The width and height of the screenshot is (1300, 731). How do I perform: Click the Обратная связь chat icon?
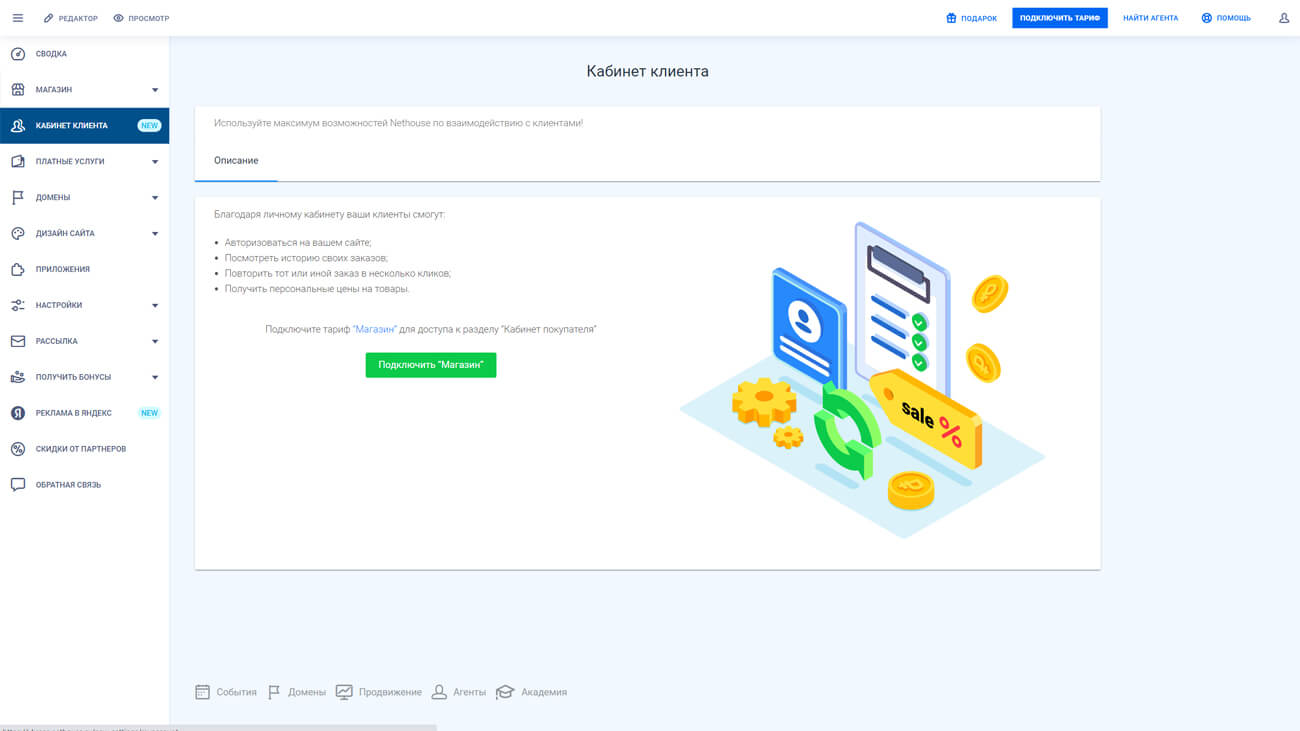[x=18, y=485]
